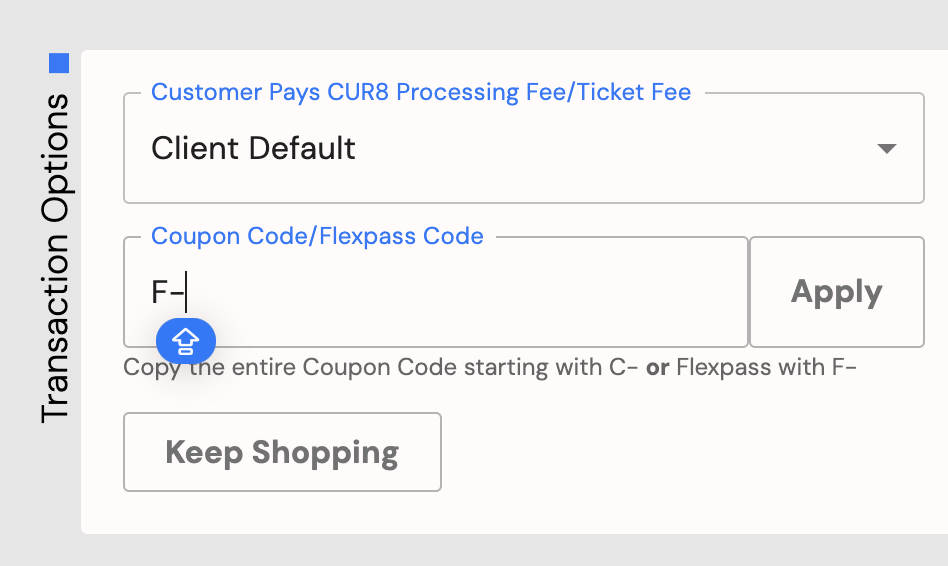
Task: Click the Flexpass with F- phrase in the hint
Action: click(766, 367)
